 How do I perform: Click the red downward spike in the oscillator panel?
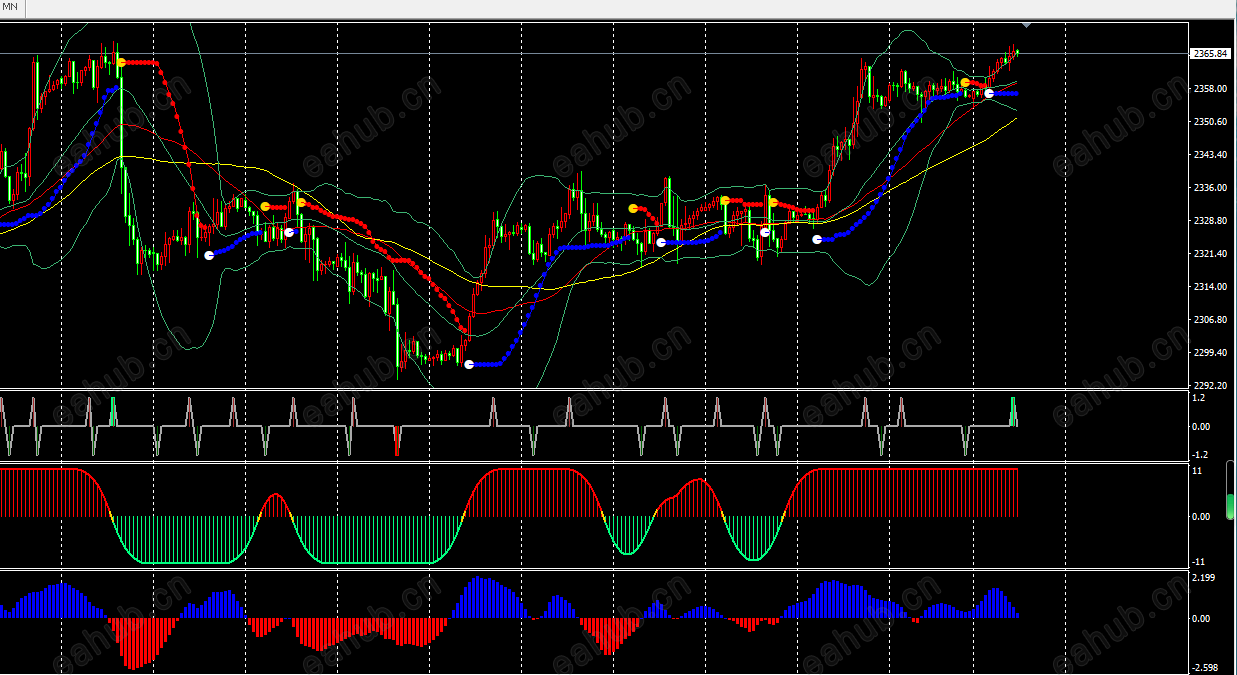tap(397, 440)
